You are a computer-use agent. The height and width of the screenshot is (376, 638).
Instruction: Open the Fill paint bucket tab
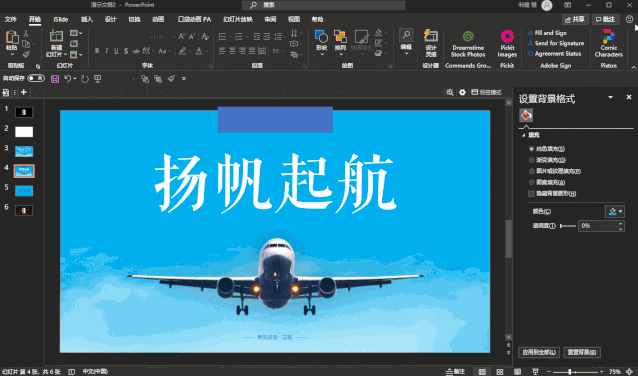tap(526, 116)
